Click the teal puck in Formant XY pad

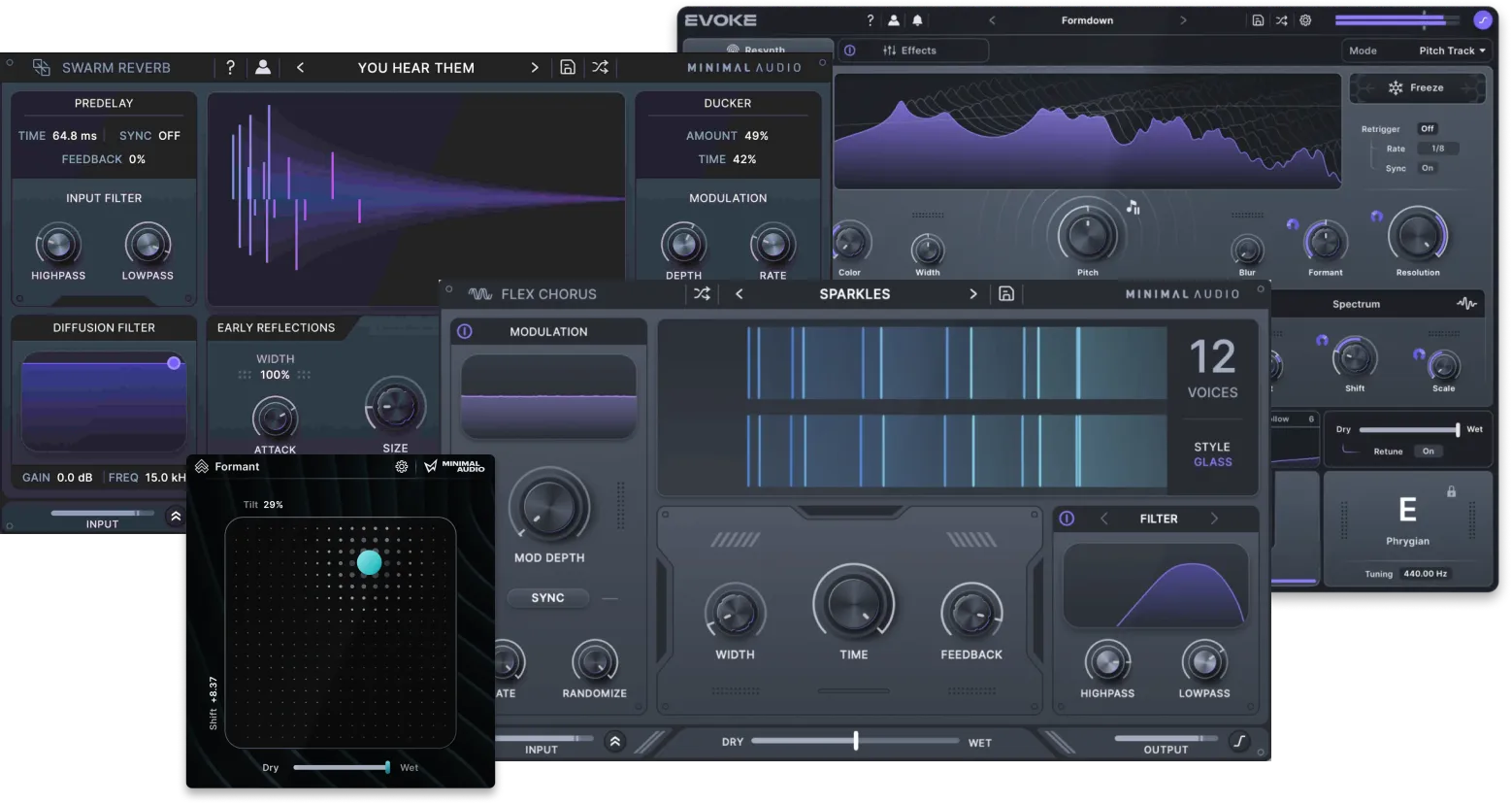(369, 561)
